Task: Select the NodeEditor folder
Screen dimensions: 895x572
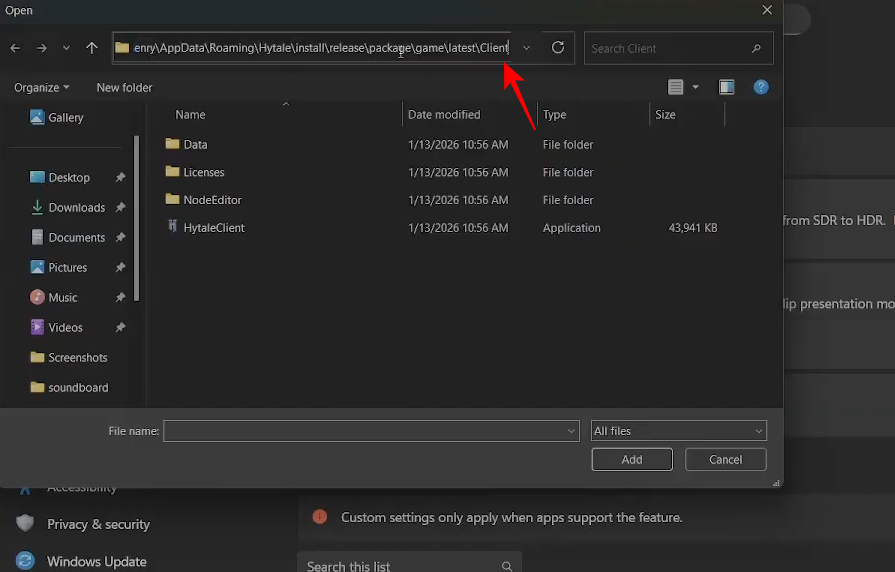Action: 212,200
